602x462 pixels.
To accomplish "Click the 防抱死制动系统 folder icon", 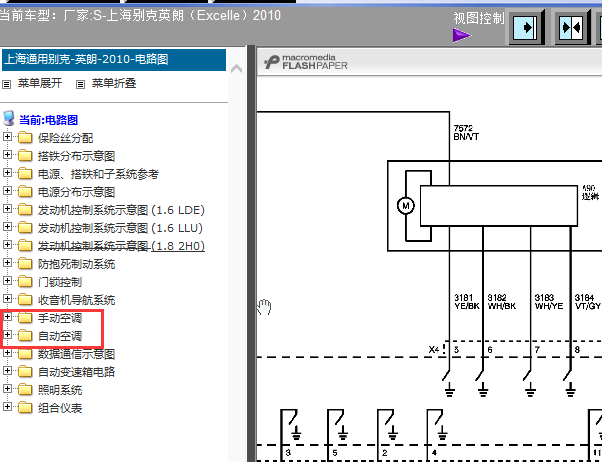I will tap(25, 263).
